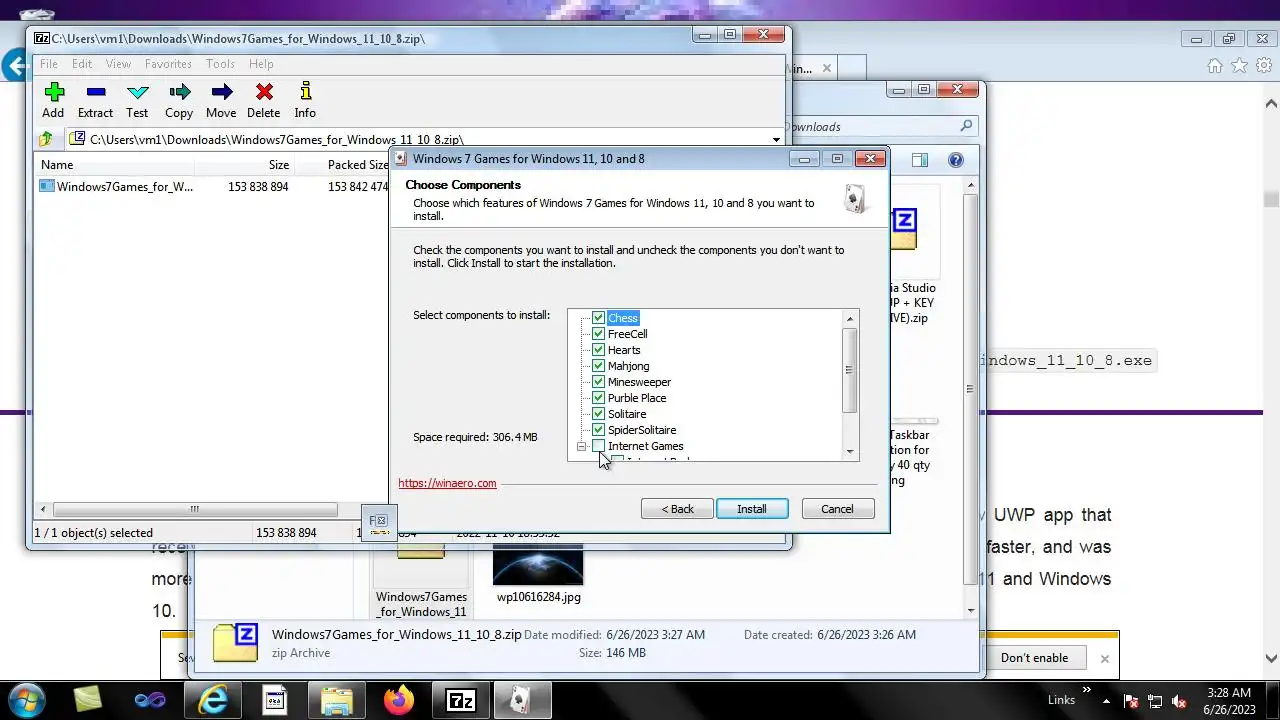The height and width of the screenshot is (720, 1280).
Task: Click the browser Favorites star icon
Action: [1239, 66]
